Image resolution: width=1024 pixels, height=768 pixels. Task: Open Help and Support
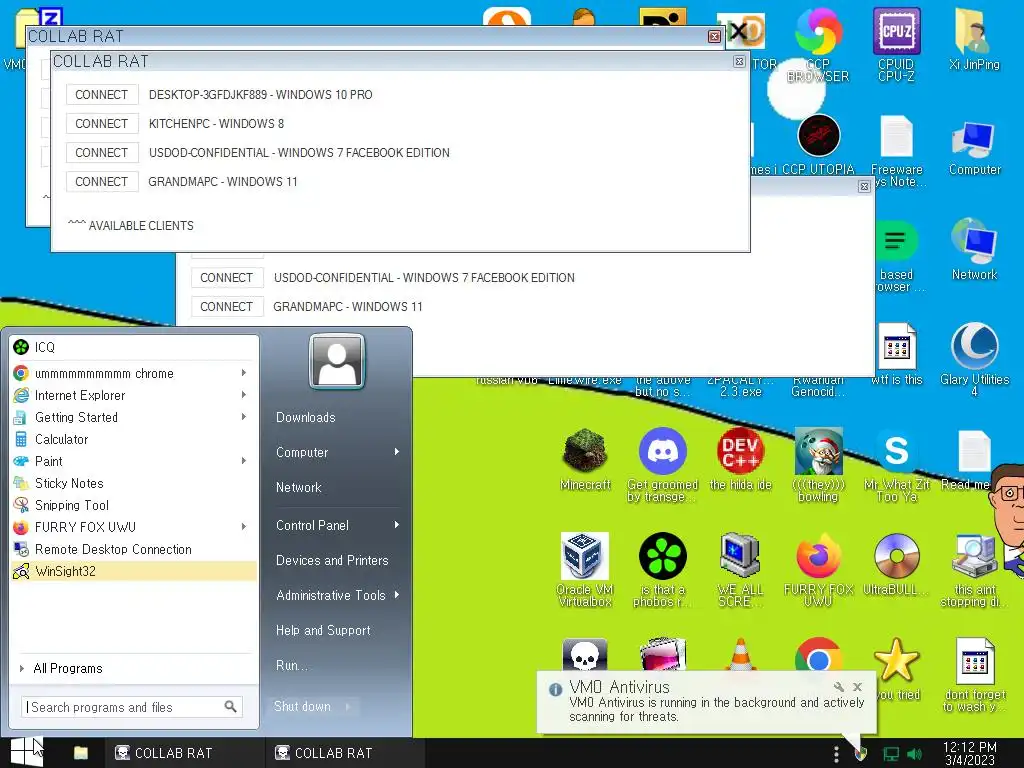323,630
